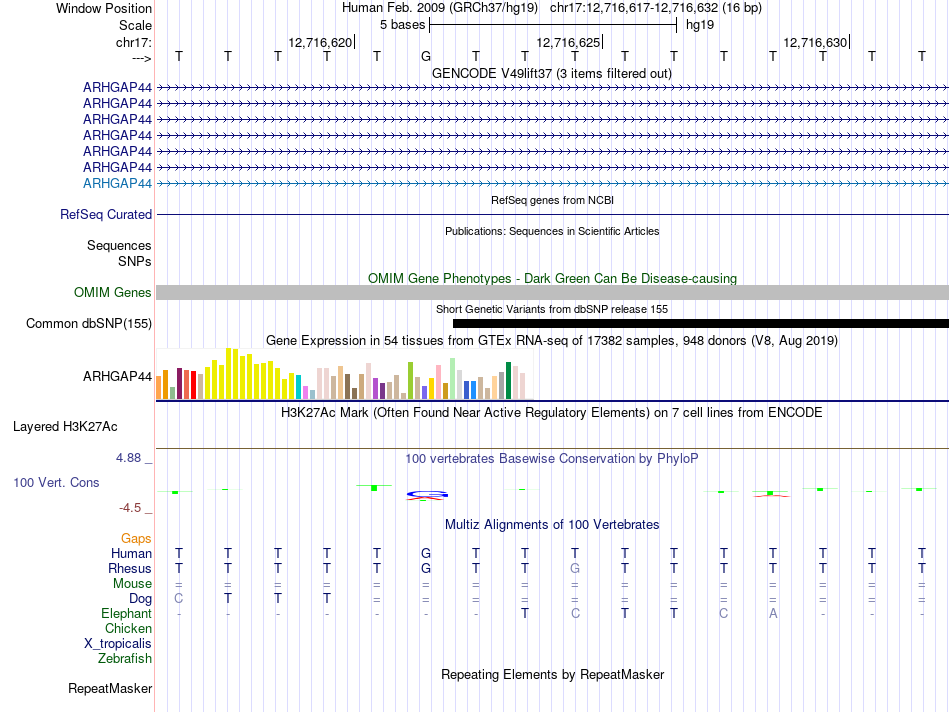Click the chr17: ruler label
Screen dimensions: 950x712
tap(133, 42)
